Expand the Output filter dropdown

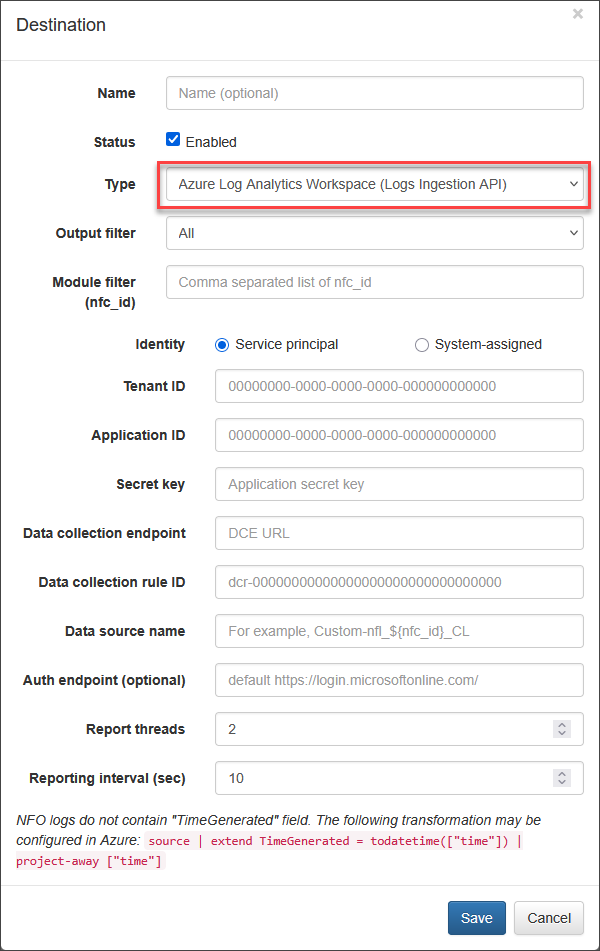(375, 234)
